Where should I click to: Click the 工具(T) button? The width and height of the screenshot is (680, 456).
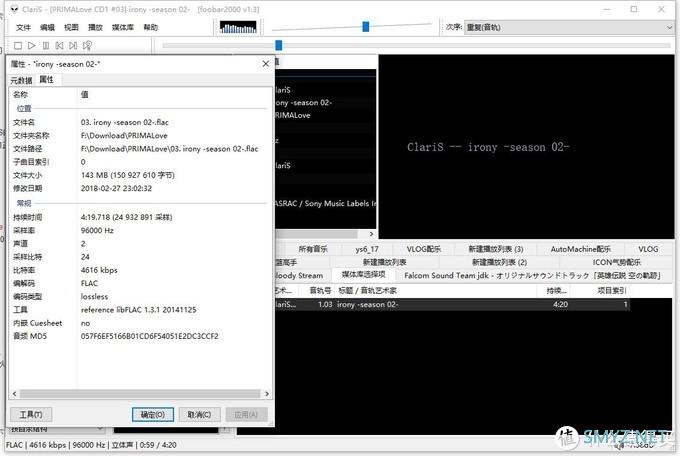(x=31, y=415)
